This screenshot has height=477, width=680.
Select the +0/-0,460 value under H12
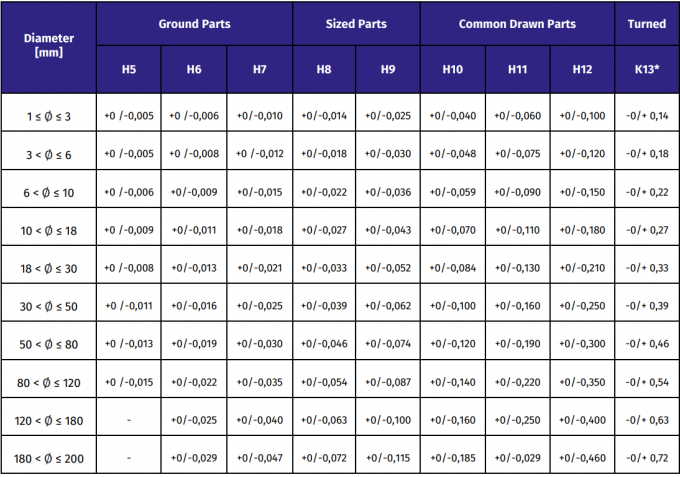pos(582,458)
